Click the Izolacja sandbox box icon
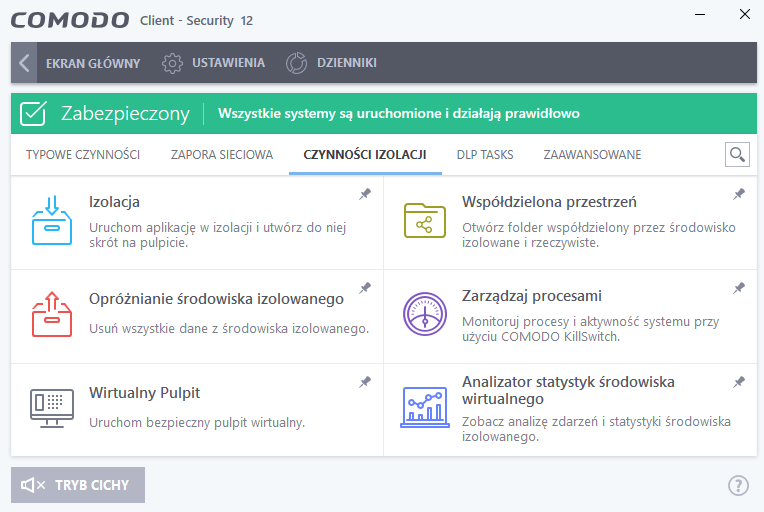This screenshot has height=512, width=764. [x=52, y=220]
